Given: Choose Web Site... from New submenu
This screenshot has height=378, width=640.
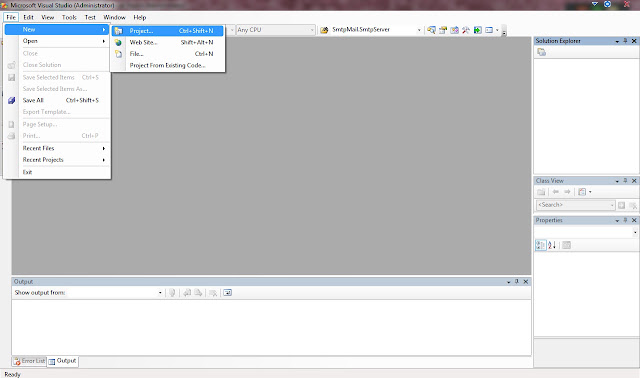Looking at the screenshot, I should click(167, 42).
